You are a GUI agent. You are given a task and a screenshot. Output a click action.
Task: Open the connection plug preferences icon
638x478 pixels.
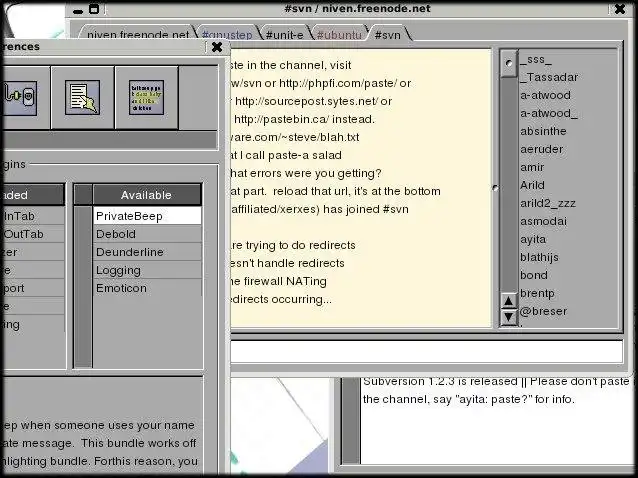(x=20, y=98)
